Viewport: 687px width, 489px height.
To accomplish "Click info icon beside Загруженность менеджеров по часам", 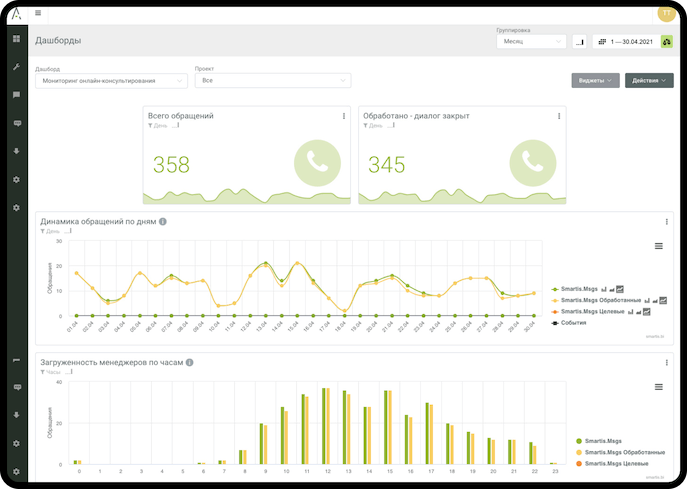I will [x=190, y=362].
